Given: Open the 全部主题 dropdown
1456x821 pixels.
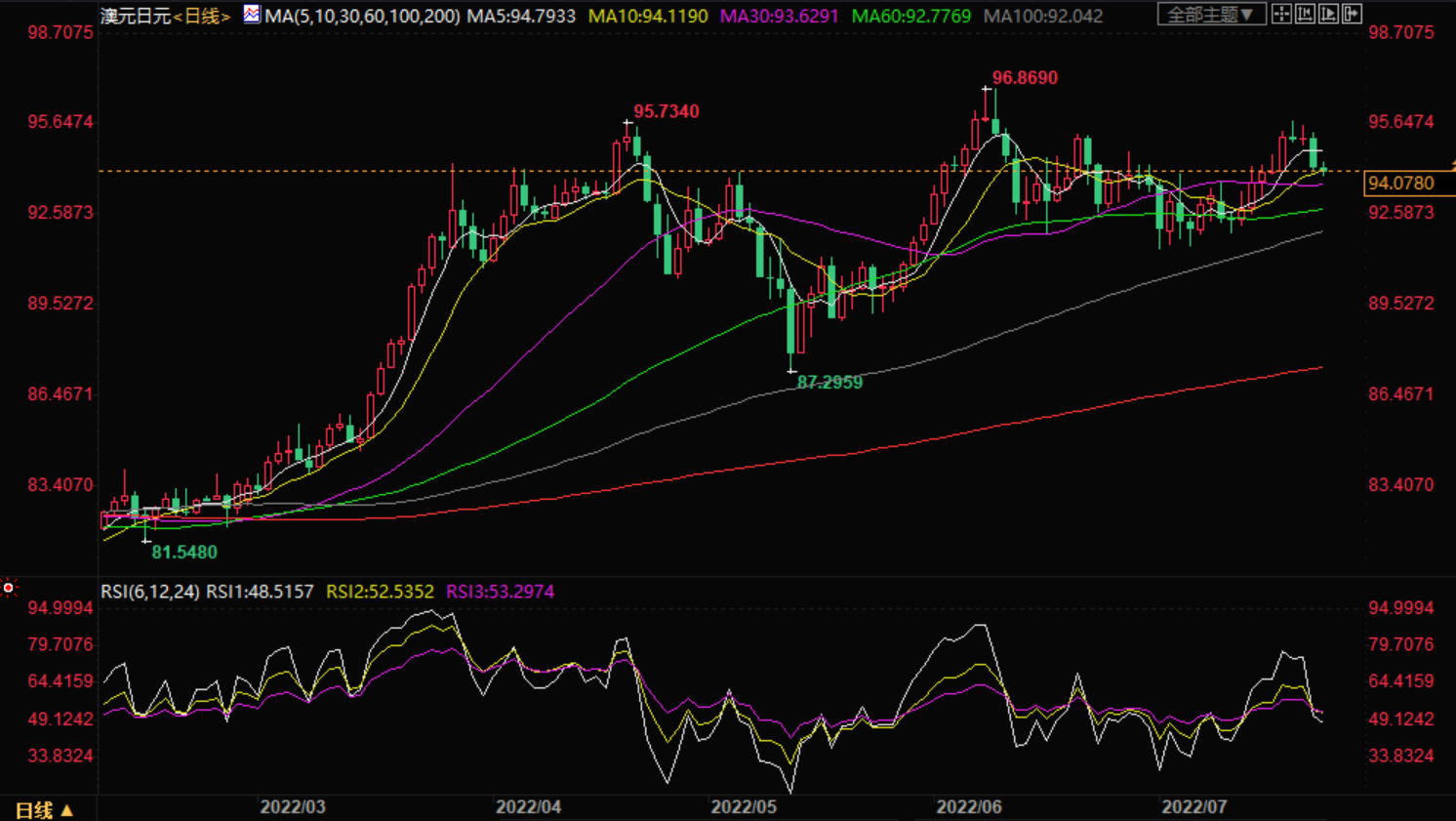Looking at the screenshot, I should 1211,15.
